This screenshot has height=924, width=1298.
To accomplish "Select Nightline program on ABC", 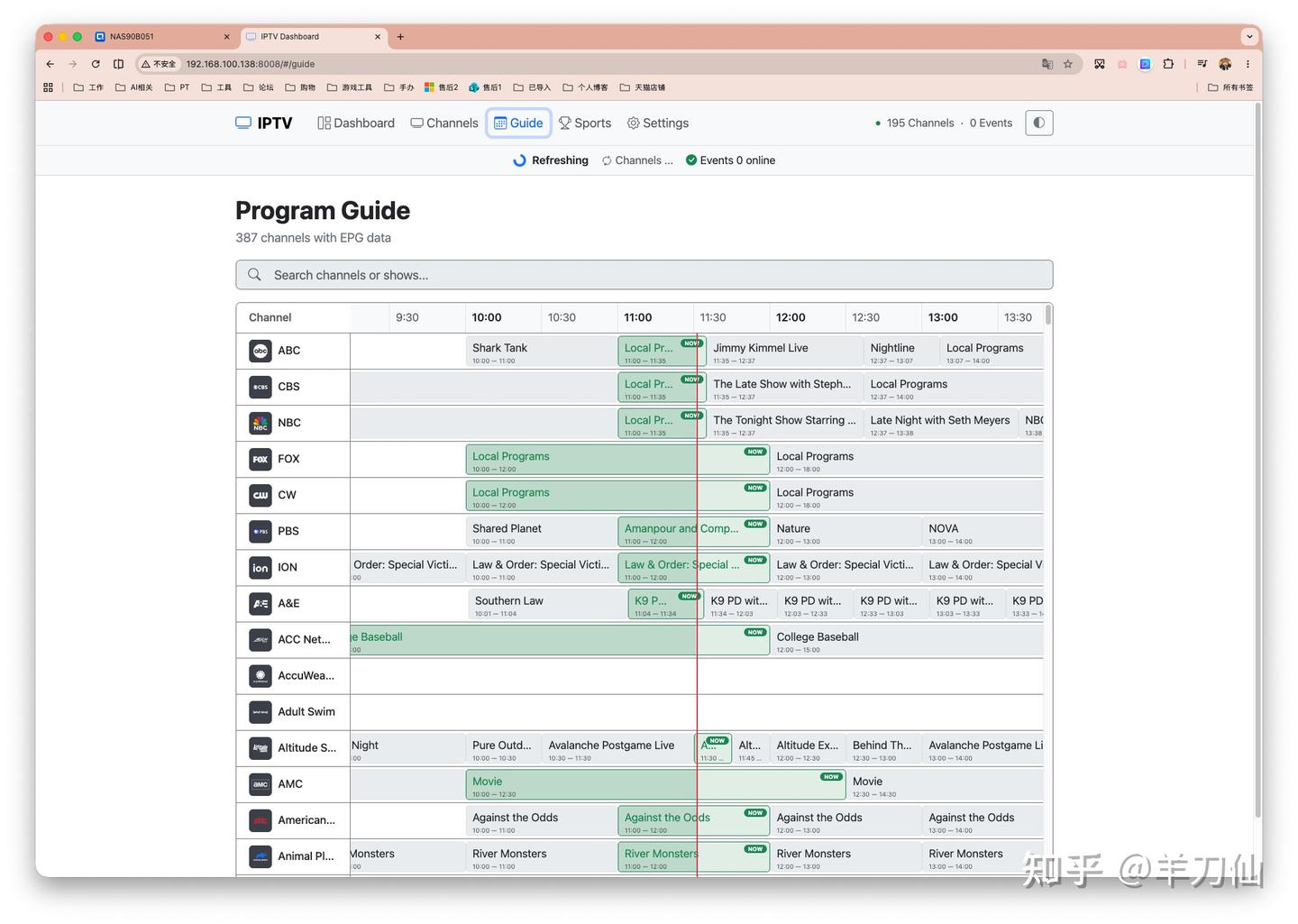I will click(x=900, y=352).
